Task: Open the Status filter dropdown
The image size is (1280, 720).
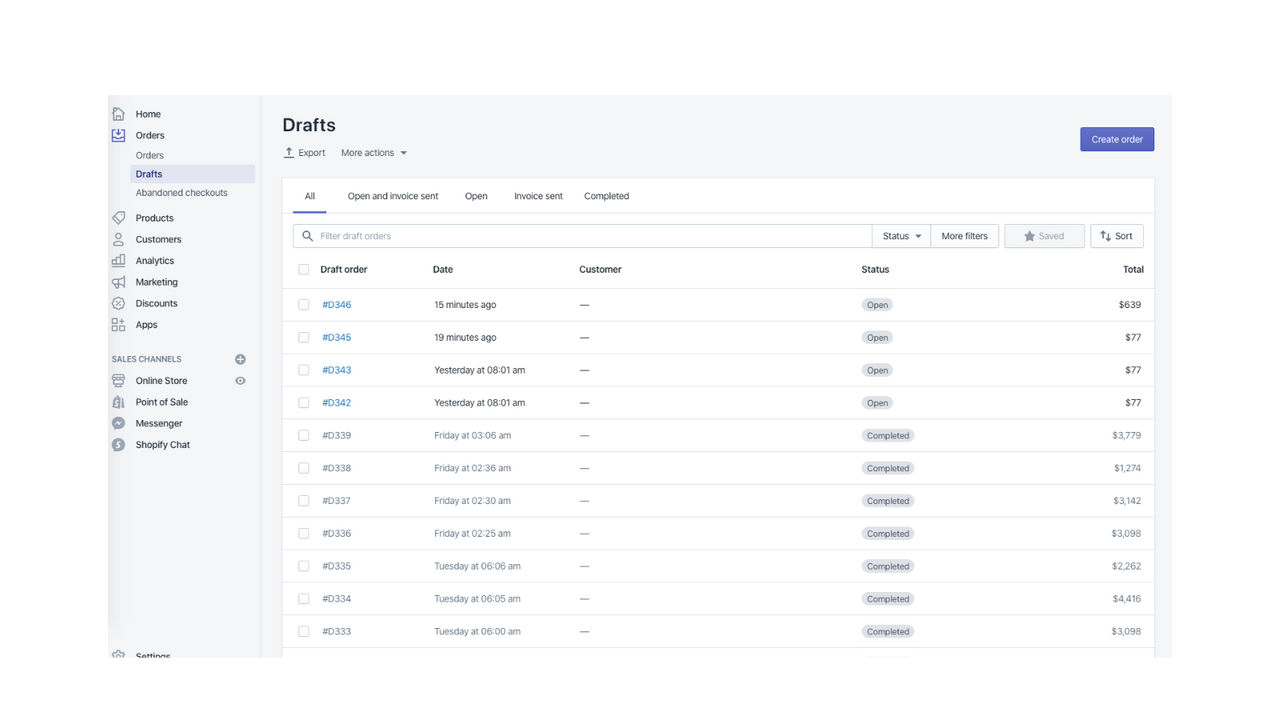Action: (899, 235)
